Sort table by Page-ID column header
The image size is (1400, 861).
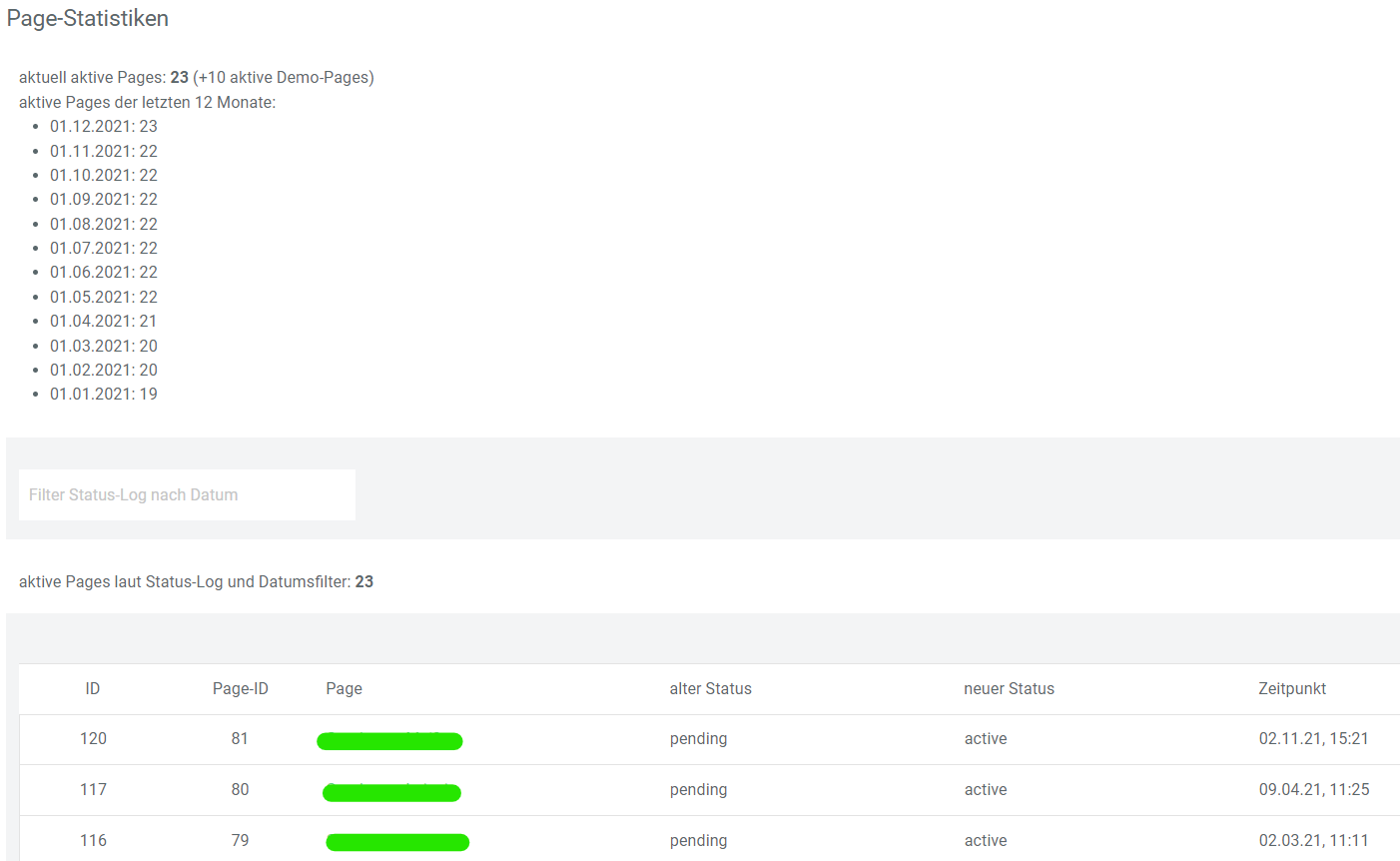pos(240,688)
